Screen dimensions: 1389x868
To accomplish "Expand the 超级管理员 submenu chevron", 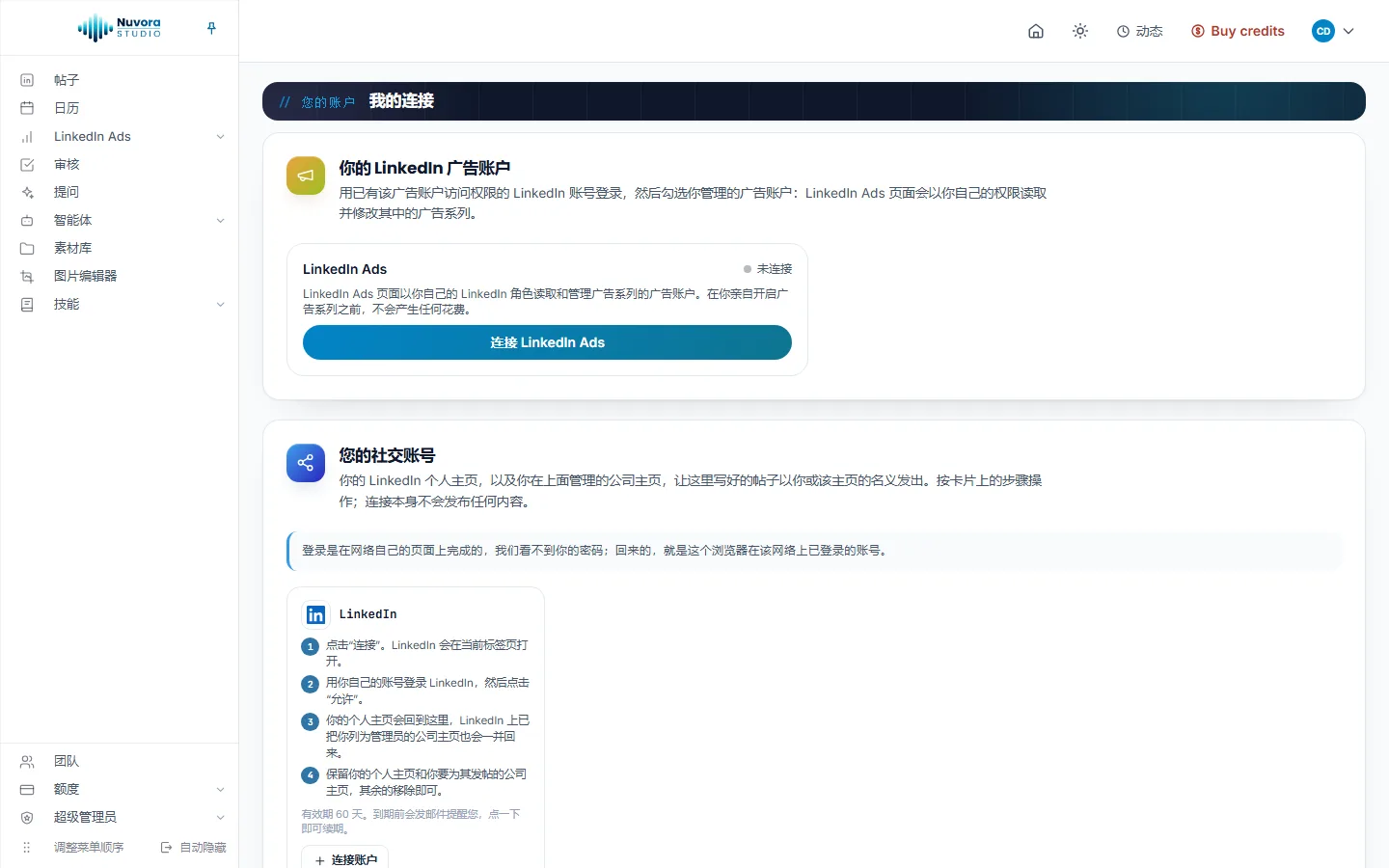I will (x=220, y=818).
